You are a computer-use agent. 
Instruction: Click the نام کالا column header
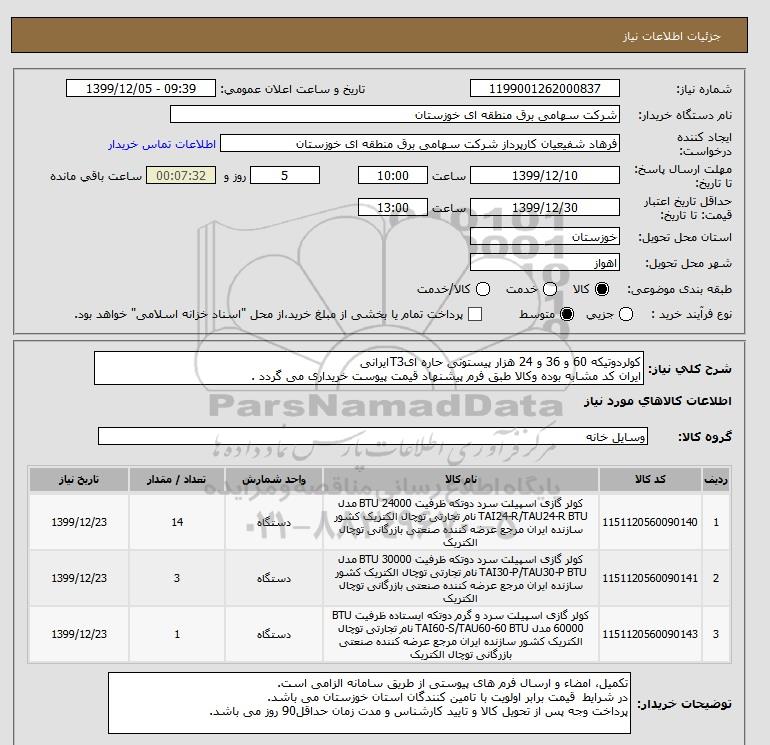point(461,479)
